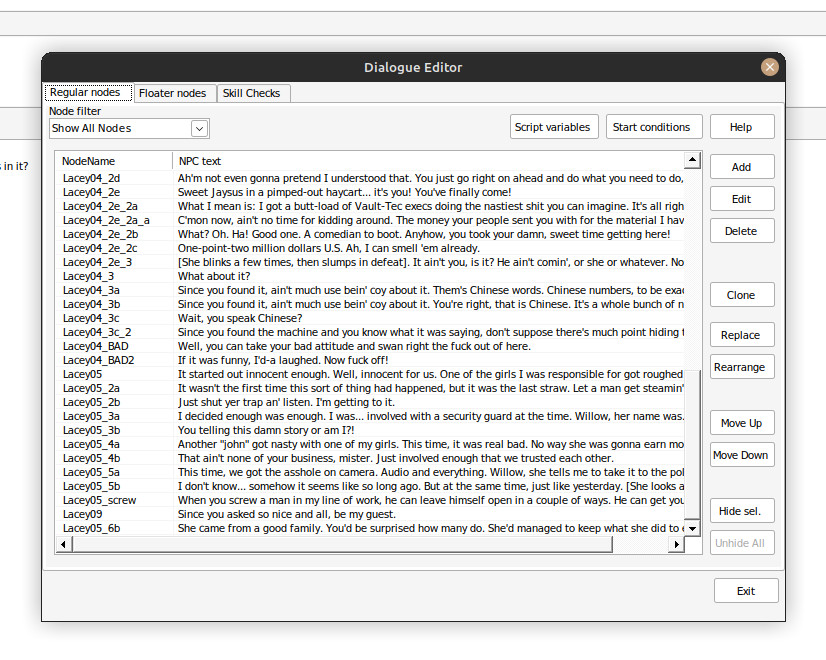Clone the selected node
The width and height of the screenshot is (826, 660).
pos(742,295)
